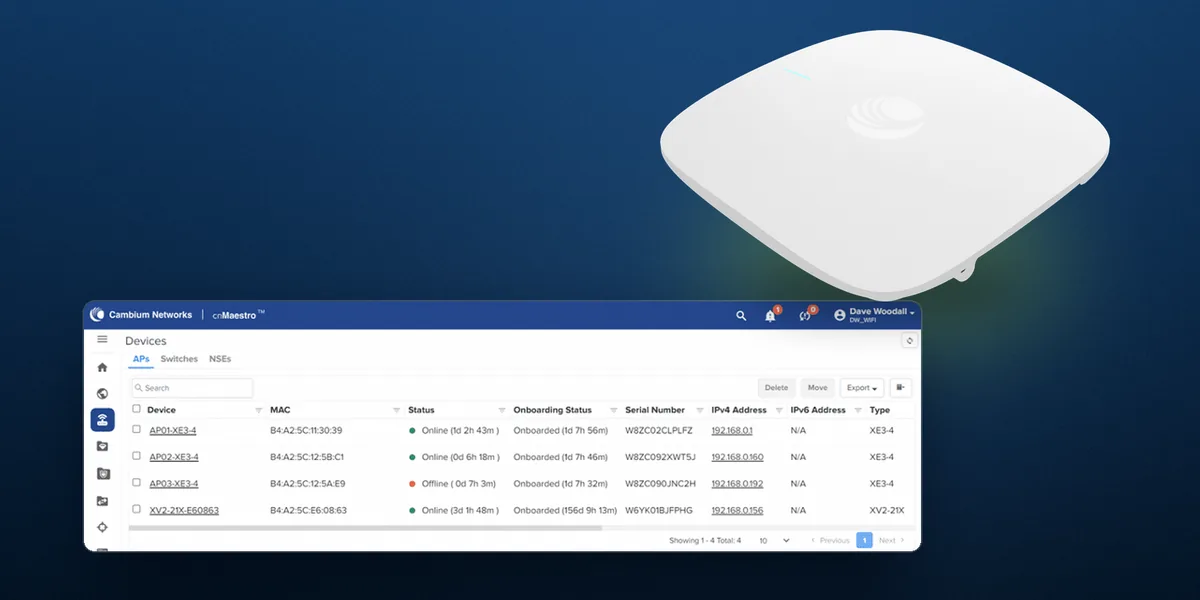This screenshot has width=1200, height=600.
Task: Tick the checkbox for XV2-21X-E60863
Action: 137,509
